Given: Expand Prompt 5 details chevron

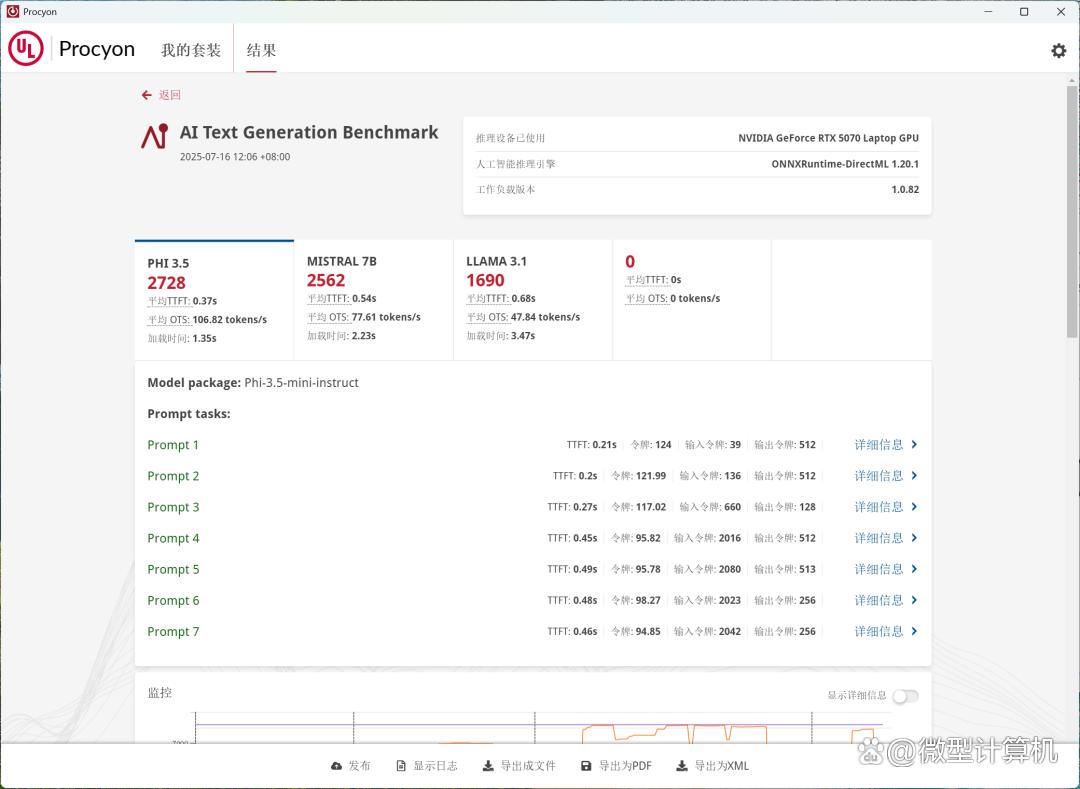Looking at the screenshot, I should pos(914,569).
